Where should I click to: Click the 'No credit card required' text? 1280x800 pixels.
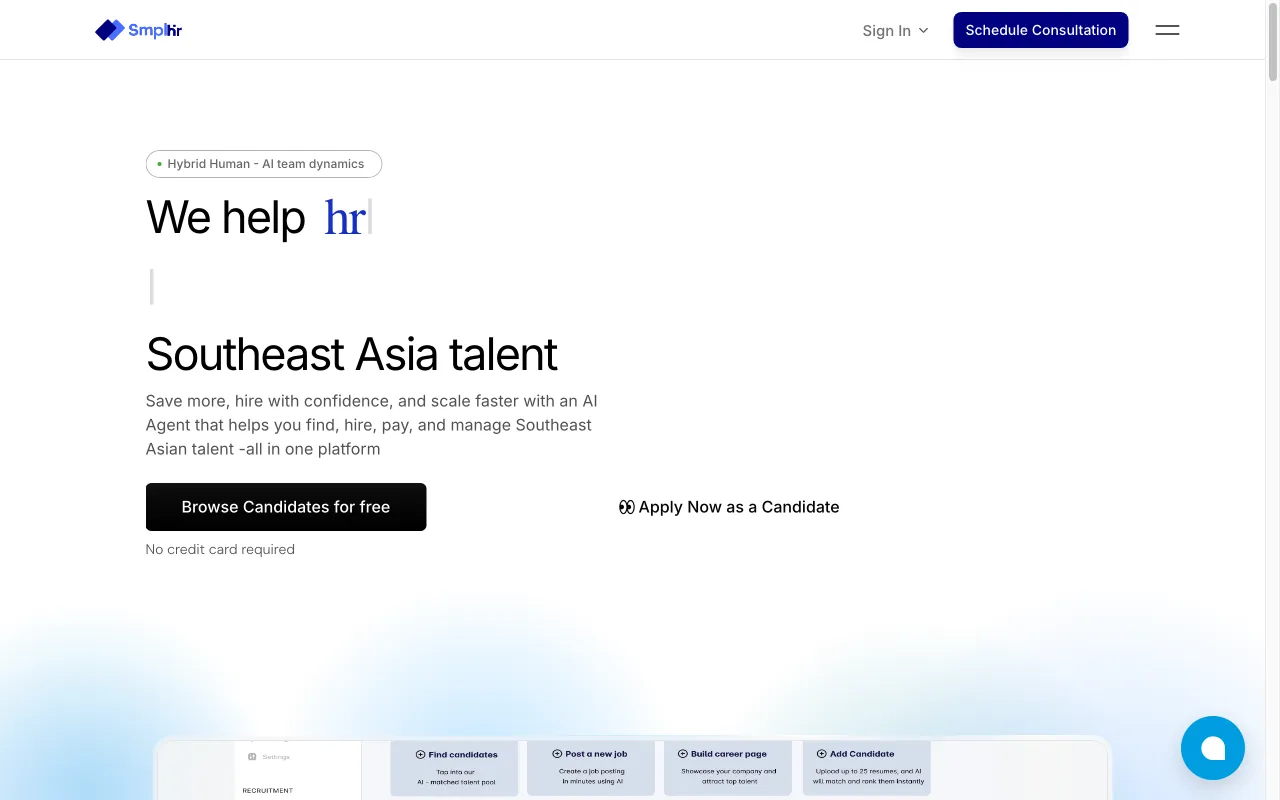(x=220, y=549)
